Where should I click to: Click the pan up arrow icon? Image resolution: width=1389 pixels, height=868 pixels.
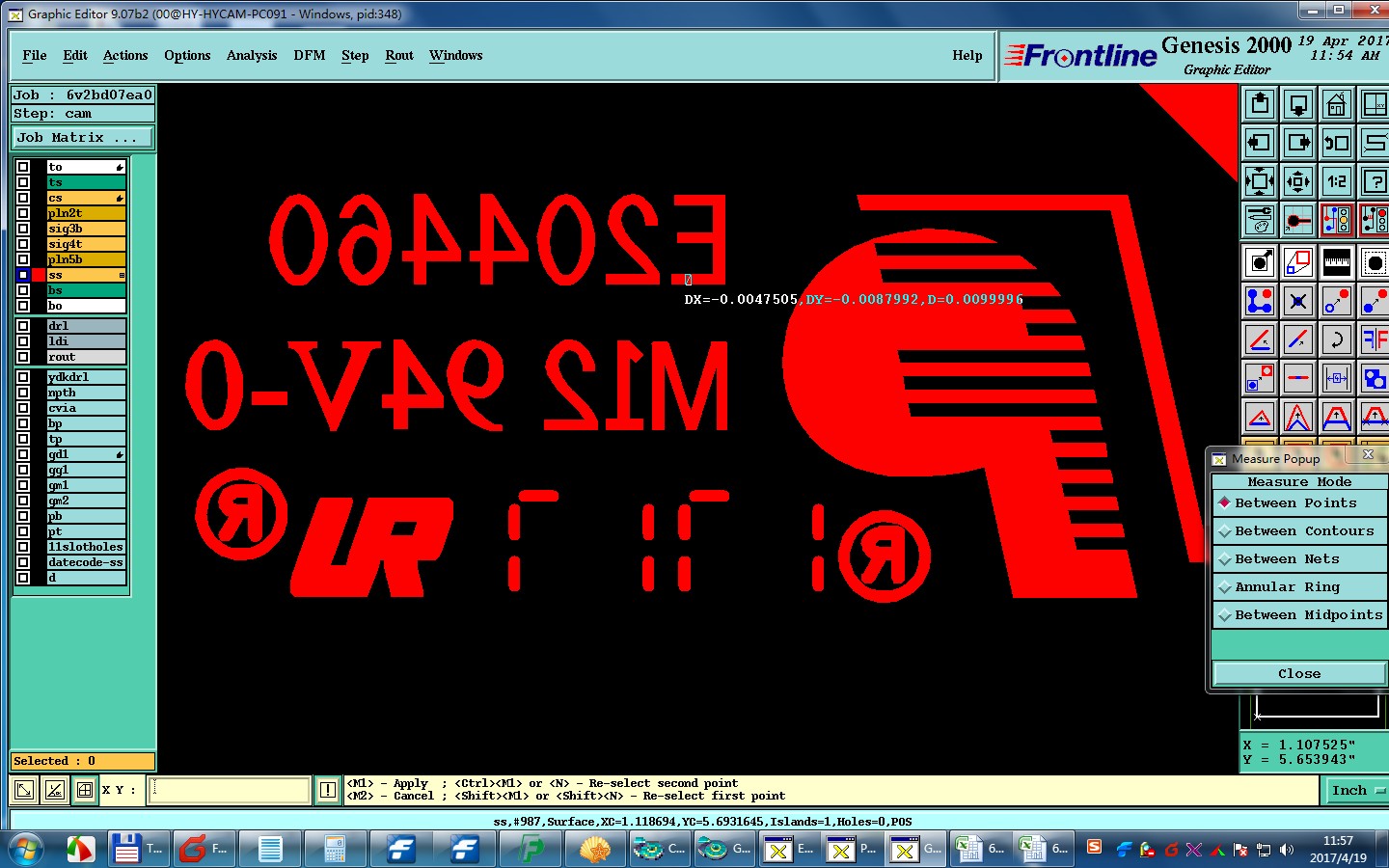pyautogui.click(x=1260, y=104)
